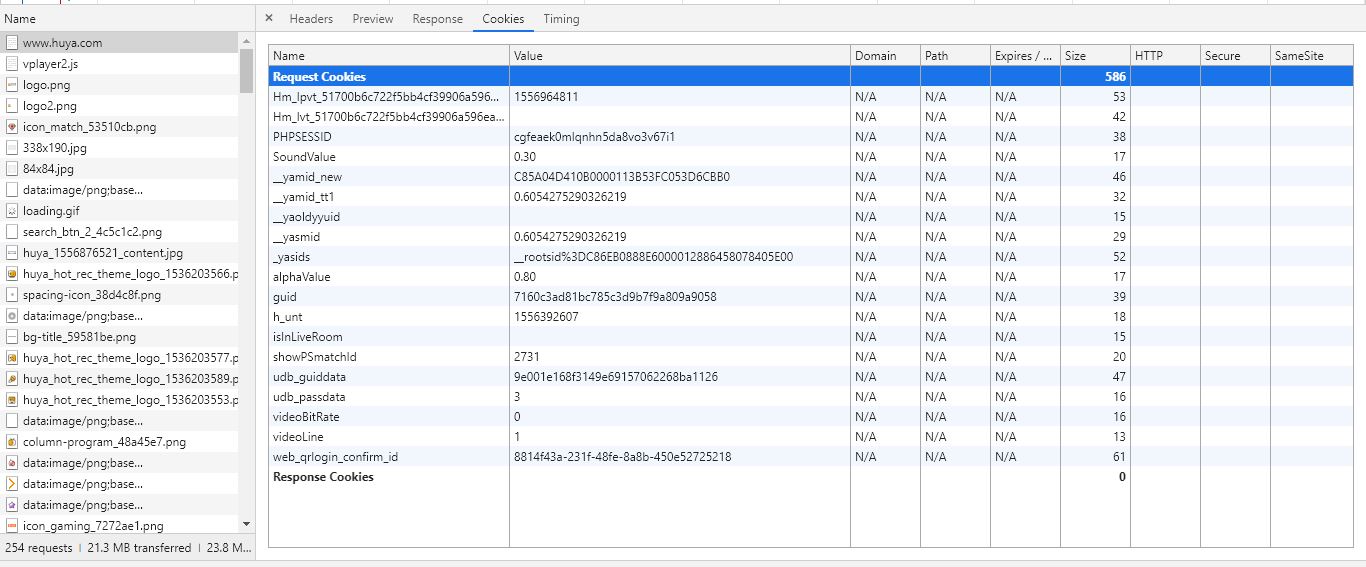Click the request list scrollbar thumb

(247, 71)
